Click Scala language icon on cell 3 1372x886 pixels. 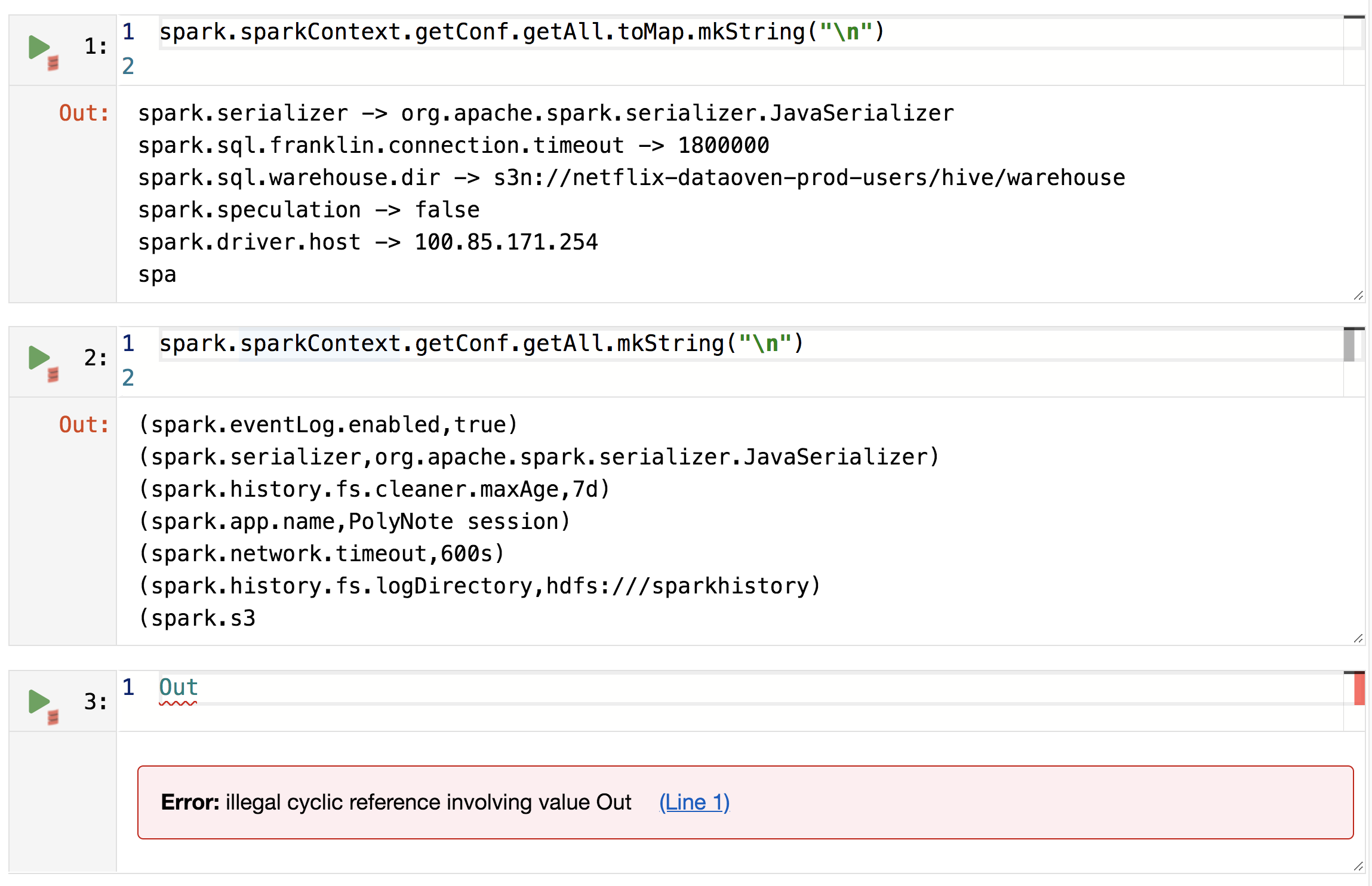tap(53, 717)
